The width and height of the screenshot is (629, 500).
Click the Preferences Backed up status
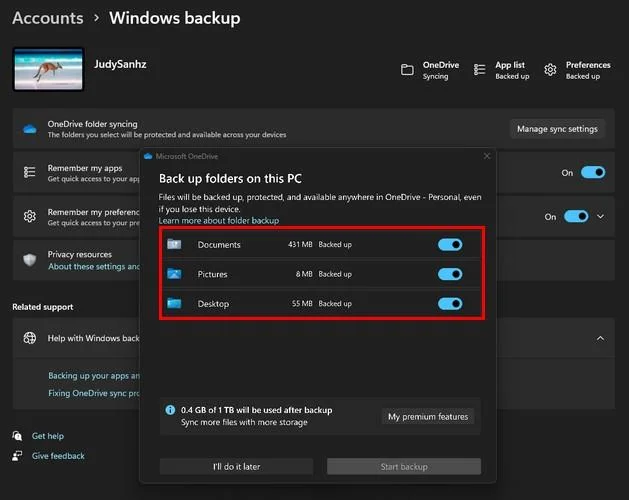tap(583, 76)
